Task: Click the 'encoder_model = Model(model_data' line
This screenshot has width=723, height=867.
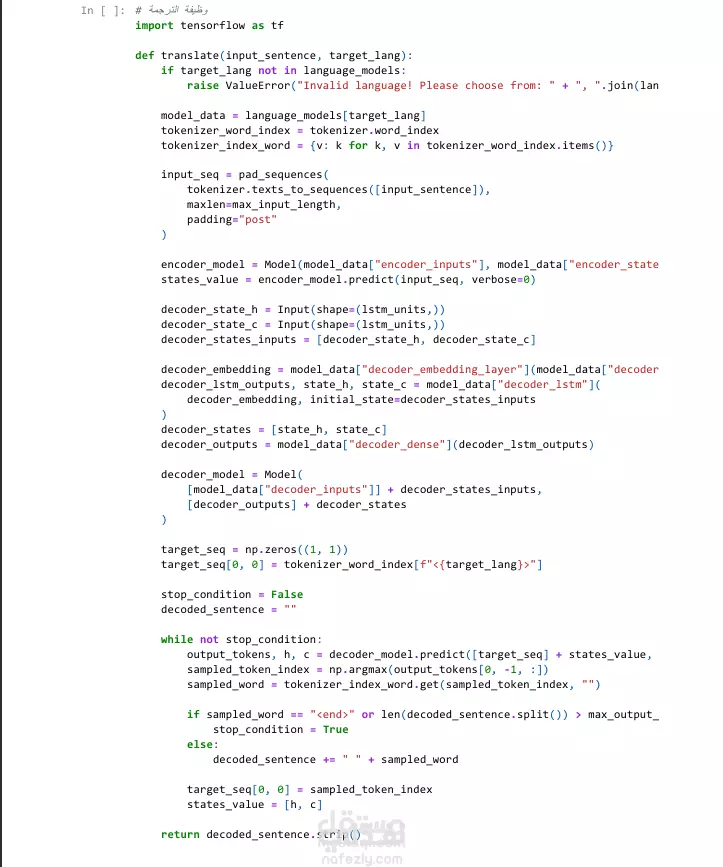Action: (410, 264)
